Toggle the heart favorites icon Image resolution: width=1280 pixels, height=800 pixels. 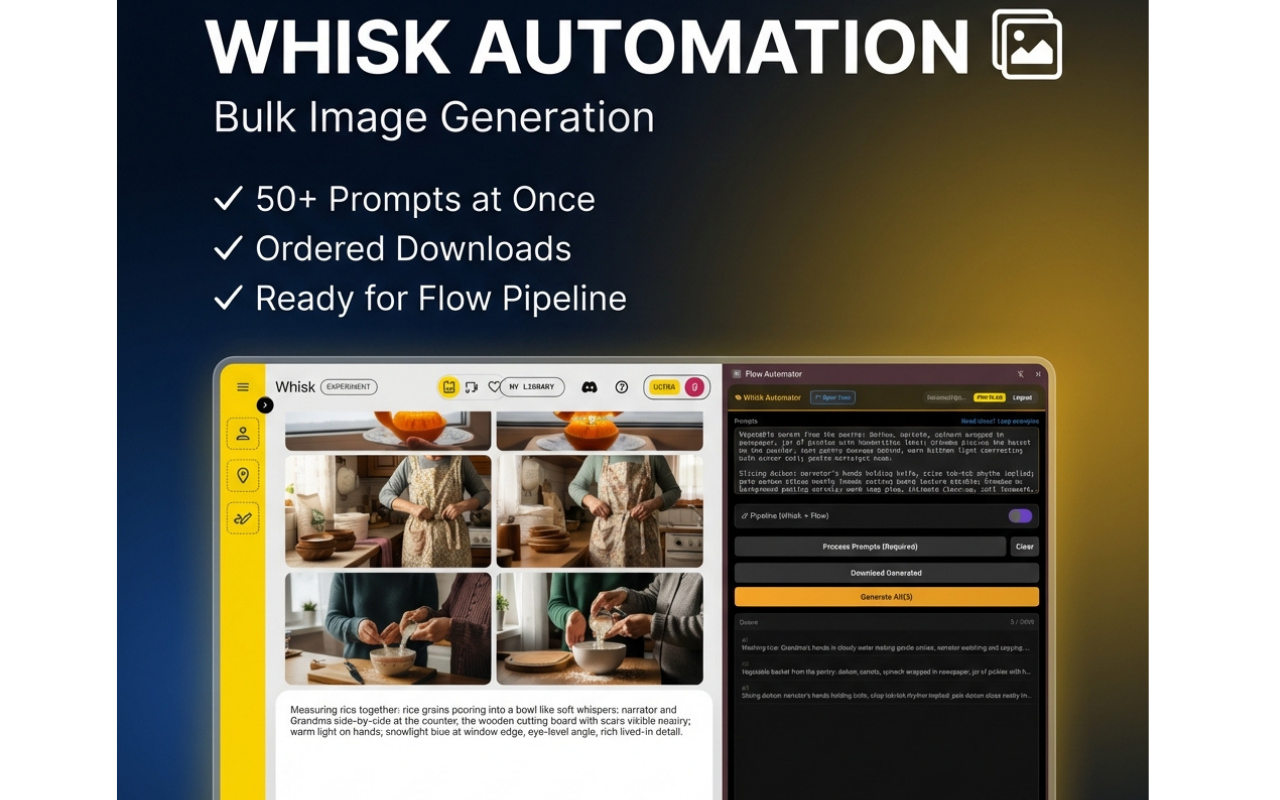495,387
